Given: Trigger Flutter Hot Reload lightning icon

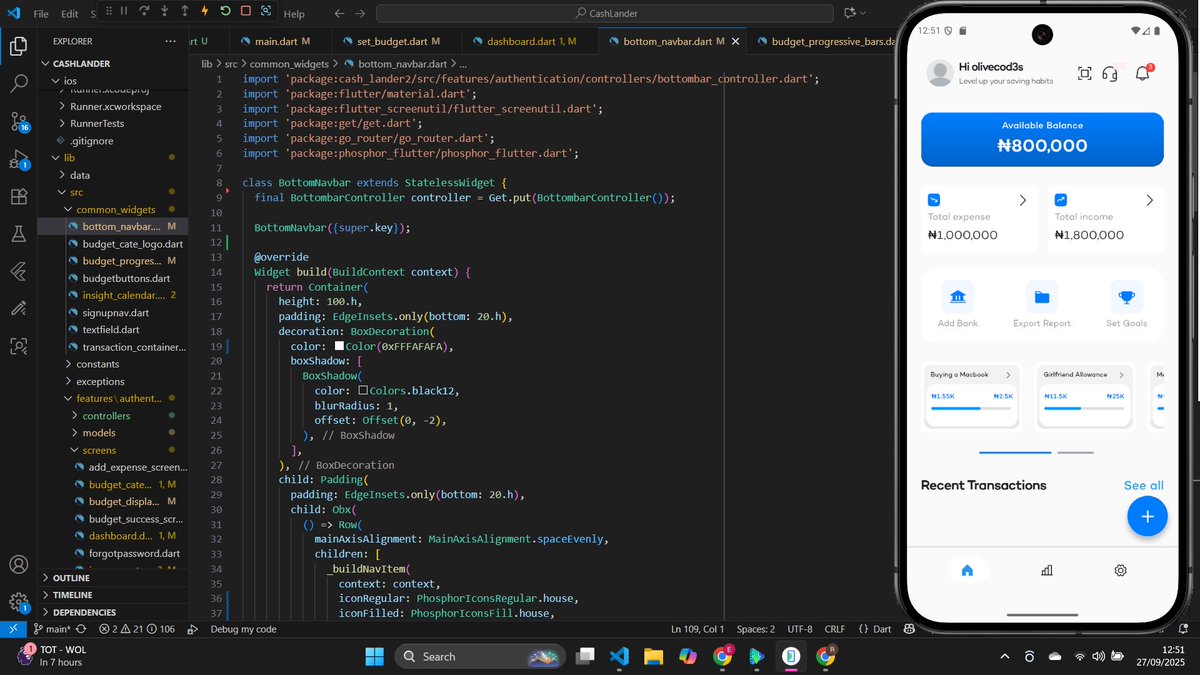Looking at the screenshot, I should pos(205,13).
